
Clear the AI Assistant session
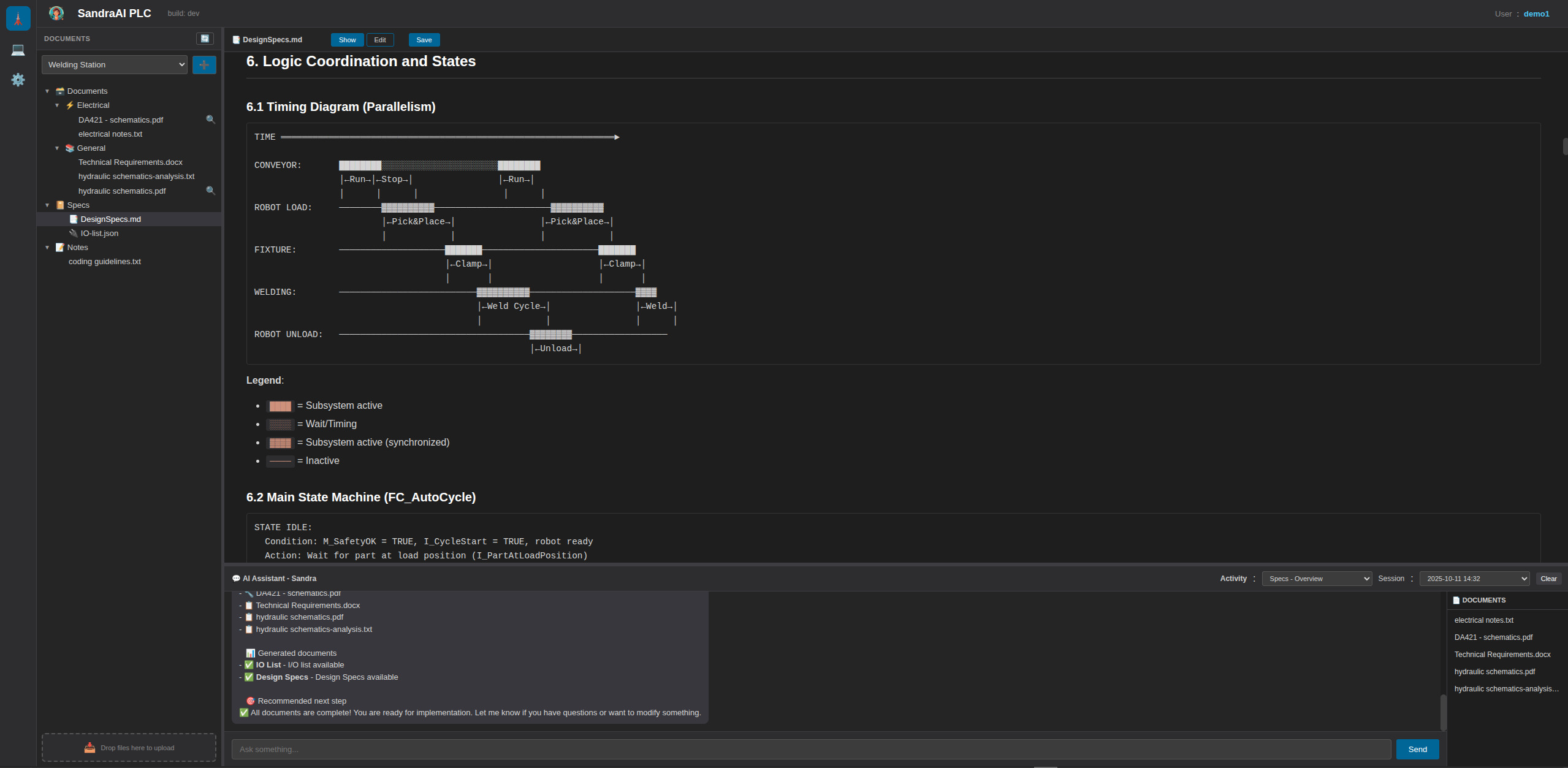pos(1548,578)
